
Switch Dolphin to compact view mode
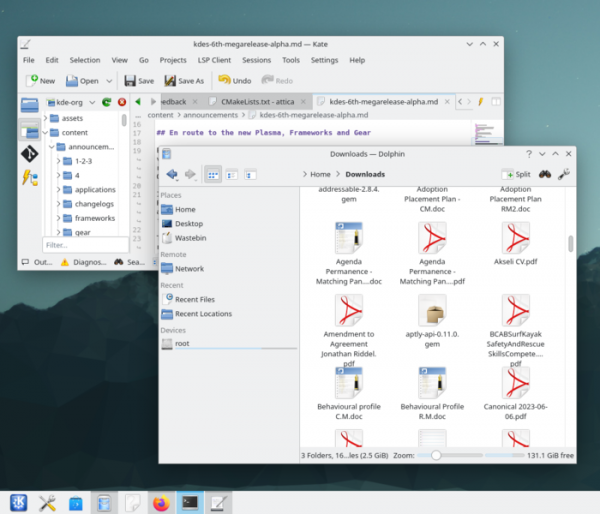point(232,174)
